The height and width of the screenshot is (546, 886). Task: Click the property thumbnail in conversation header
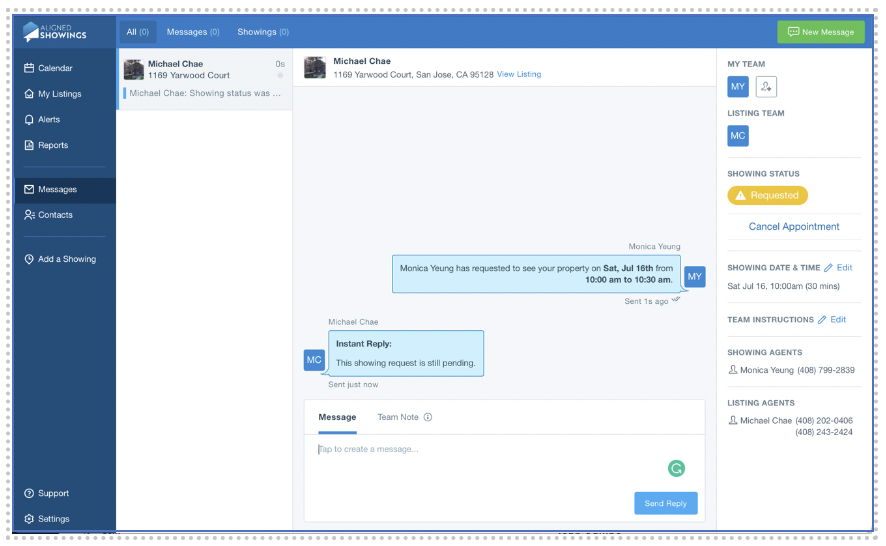coord(315,67)
